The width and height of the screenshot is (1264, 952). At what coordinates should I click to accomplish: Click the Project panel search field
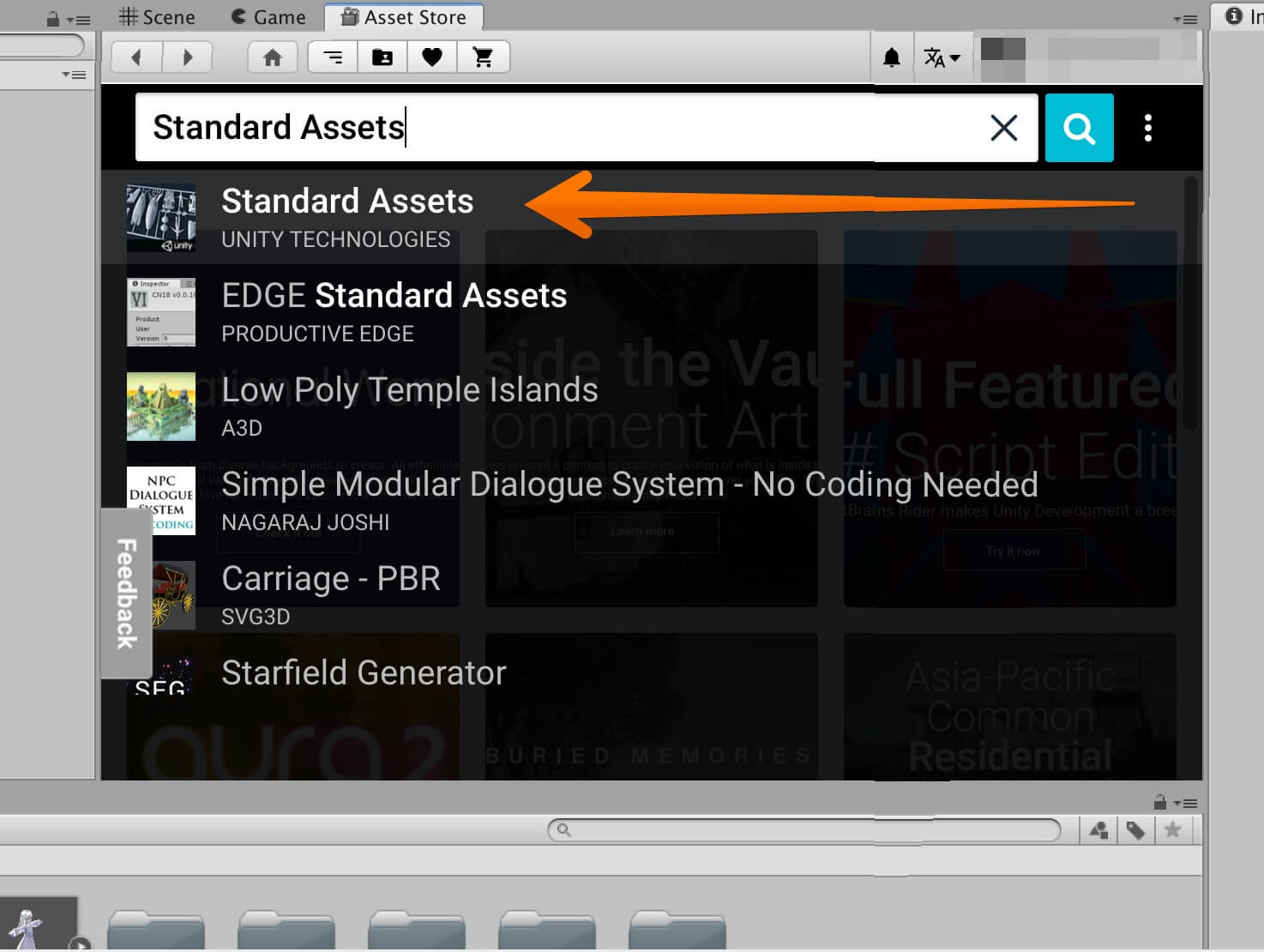pos(804,829)
